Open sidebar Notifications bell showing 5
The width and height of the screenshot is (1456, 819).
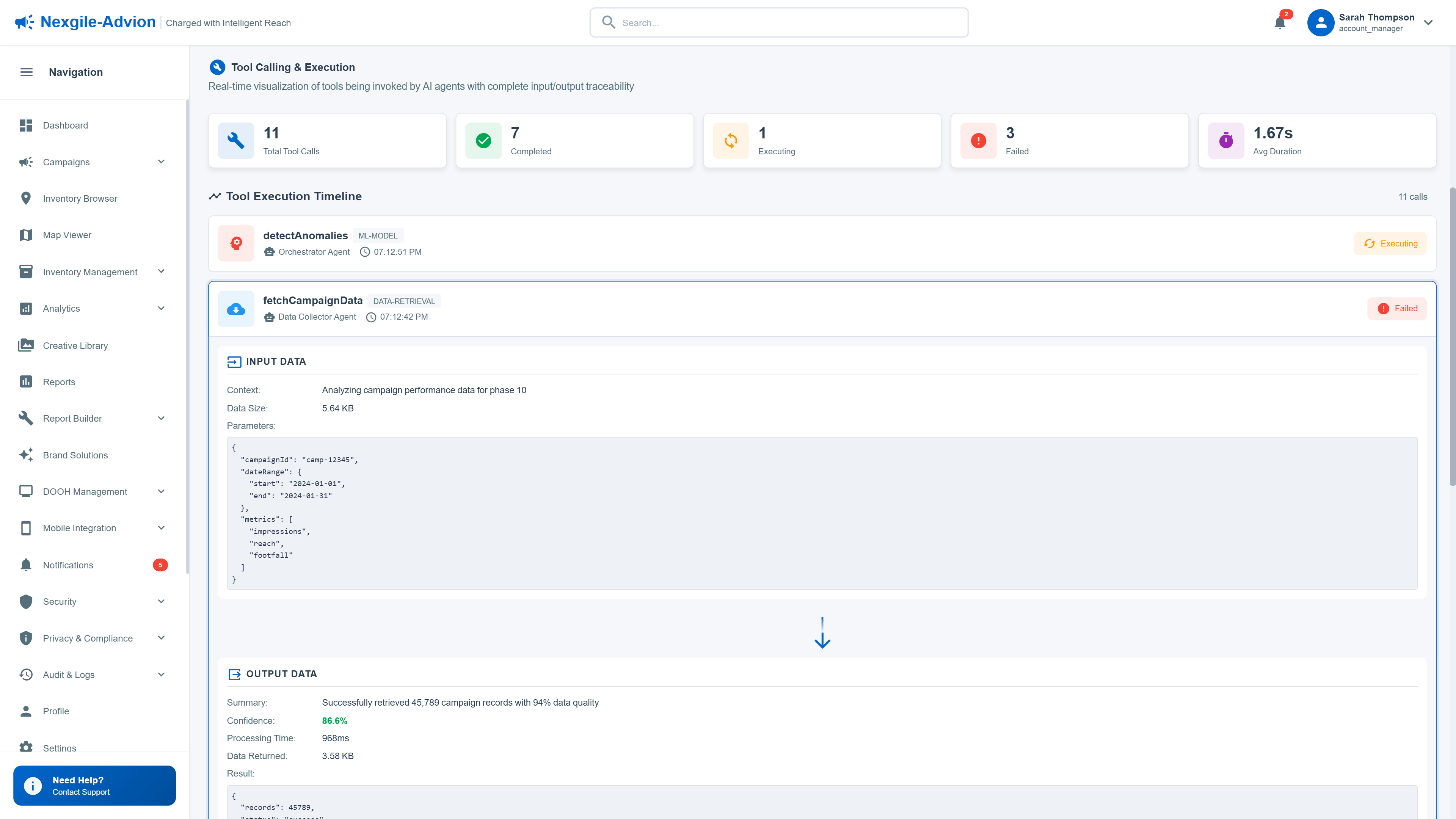pyautogui.click(x=26, y=565)
